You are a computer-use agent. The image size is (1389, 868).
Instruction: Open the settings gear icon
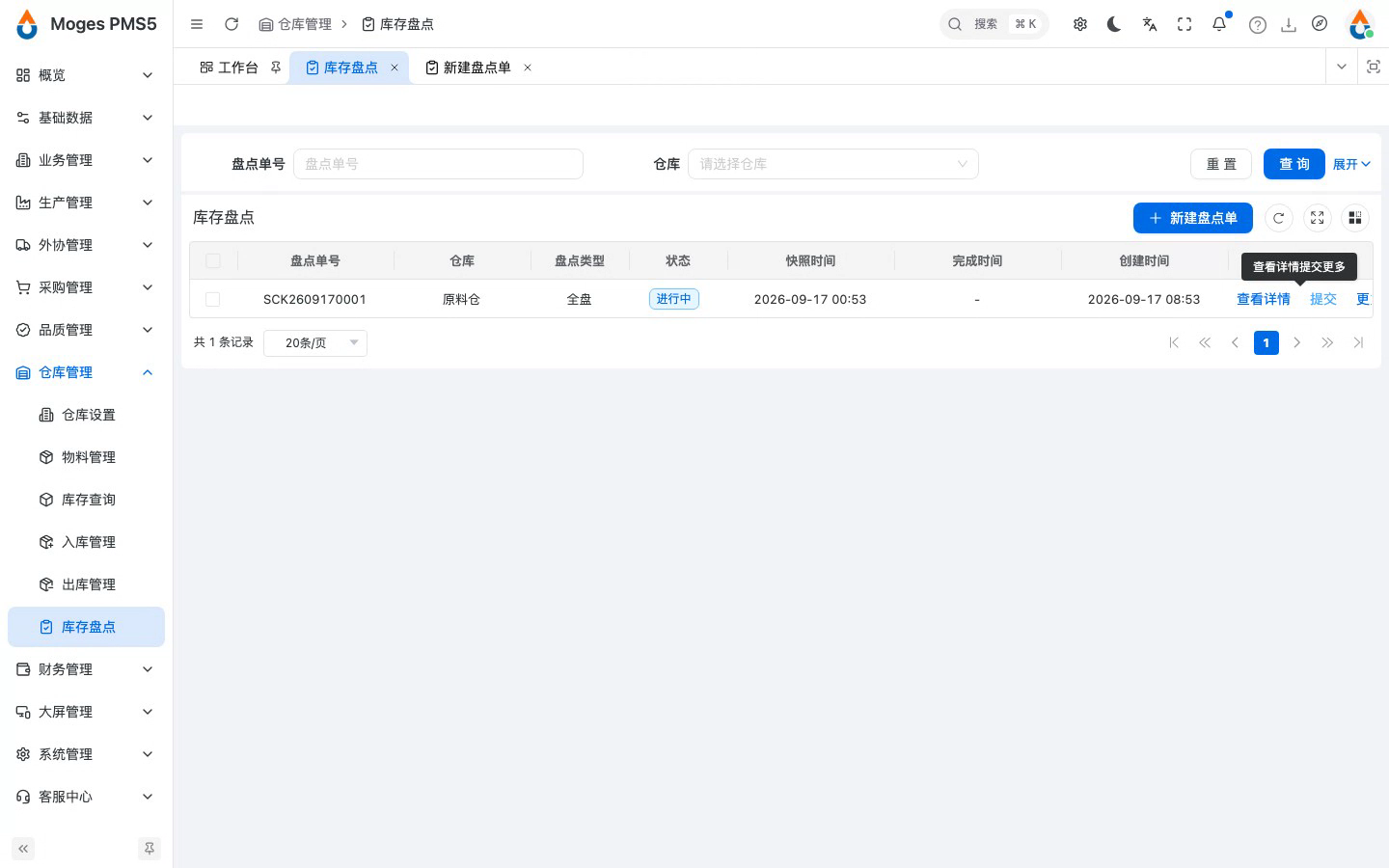point(1080,24)
